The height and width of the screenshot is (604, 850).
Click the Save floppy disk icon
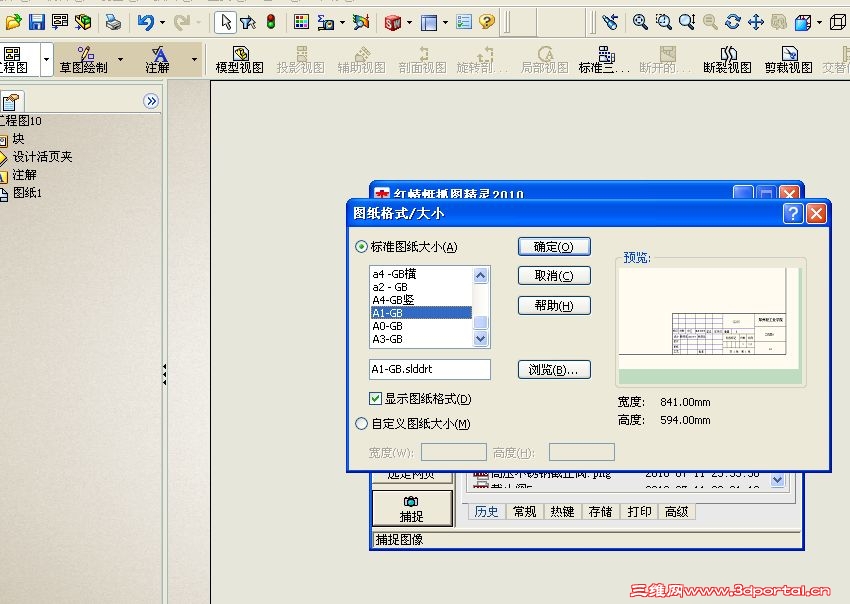click(x=36, y=22)
